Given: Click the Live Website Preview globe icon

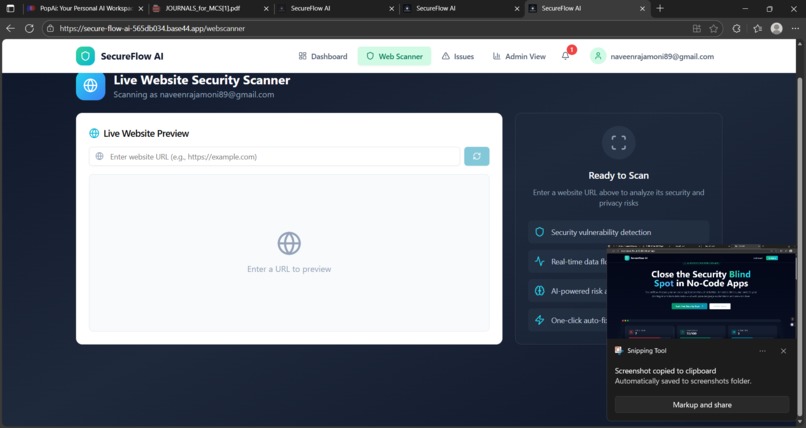Looking at the screenshot, I should pyautogui.click(x=94, y=133).
